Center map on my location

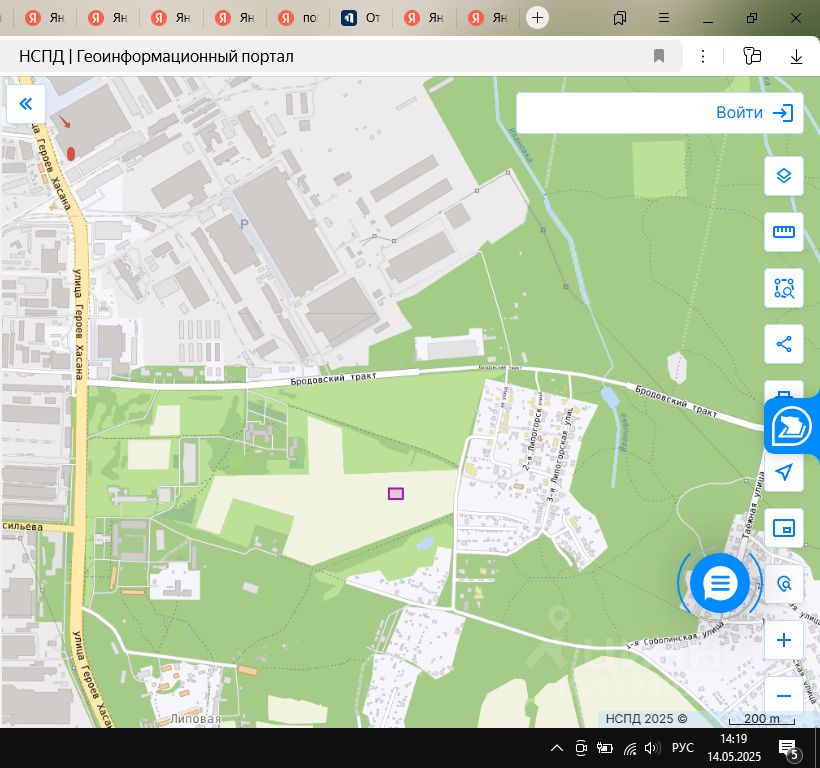click(783, 472)
